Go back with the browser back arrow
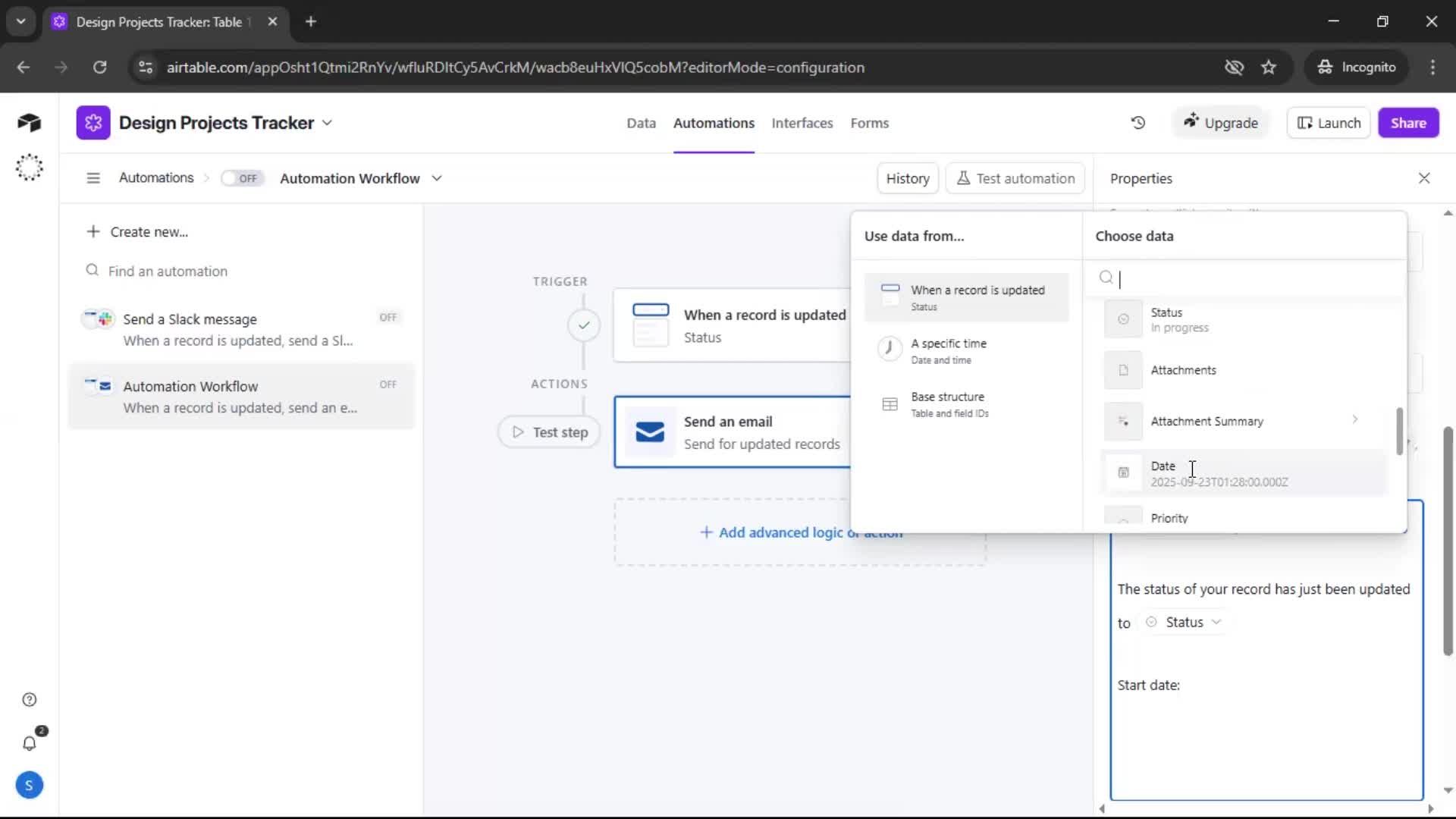This screenshot has height=819, width=1456. 24,67
